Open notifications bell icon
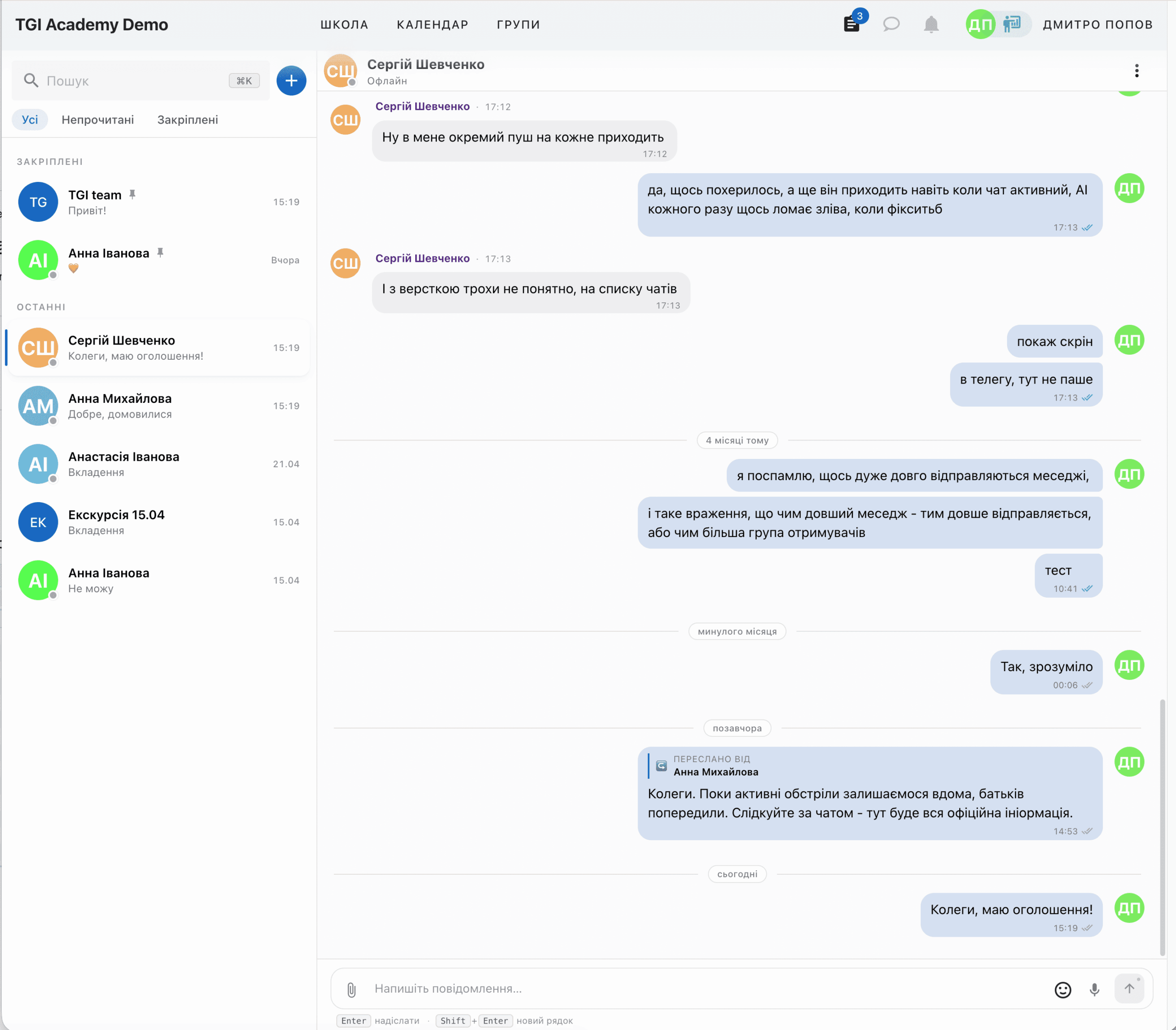This screenshot has height=1030, width=1176. click(931, 24)
